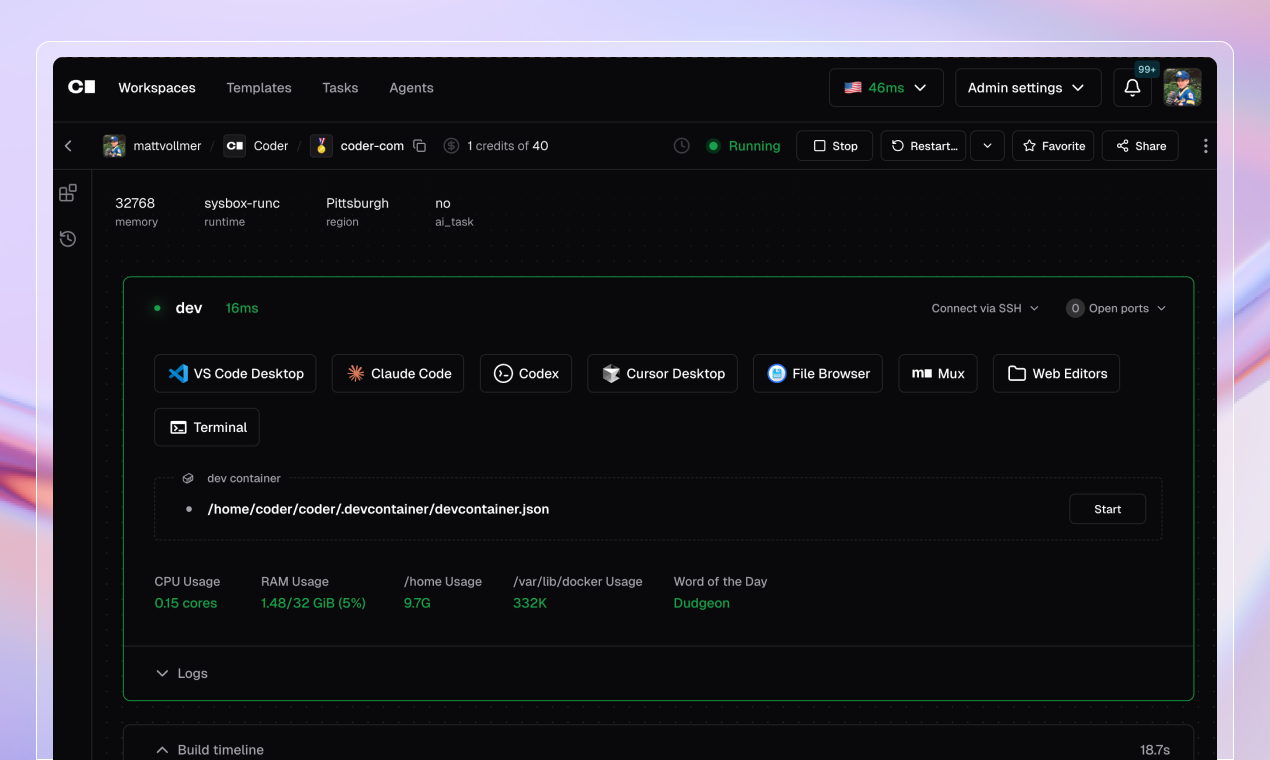Click the mattvollmer avatar in breadcrumb
Viewport: 1270px width, 760px height.
114,146
